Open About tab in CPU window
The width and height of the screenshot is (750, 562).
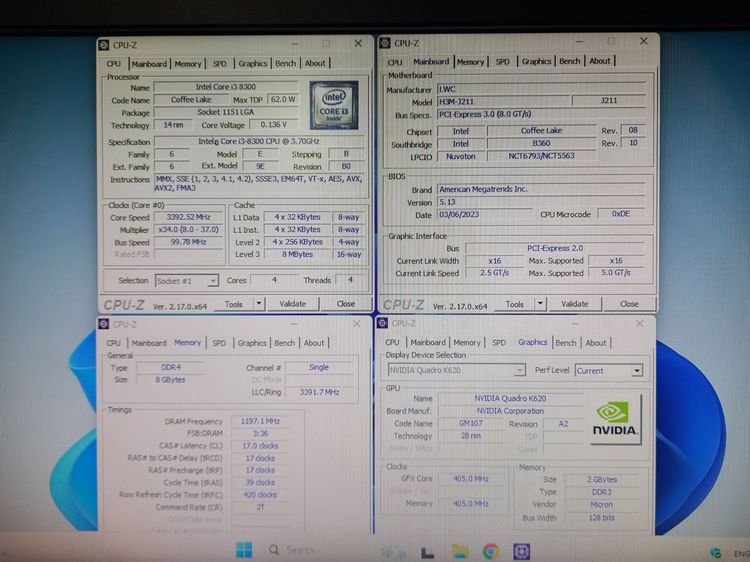(315, 63)
